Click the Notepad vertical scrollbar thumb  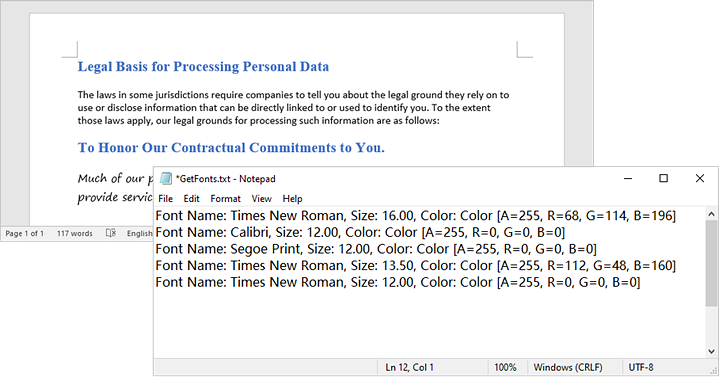point(711,262)
